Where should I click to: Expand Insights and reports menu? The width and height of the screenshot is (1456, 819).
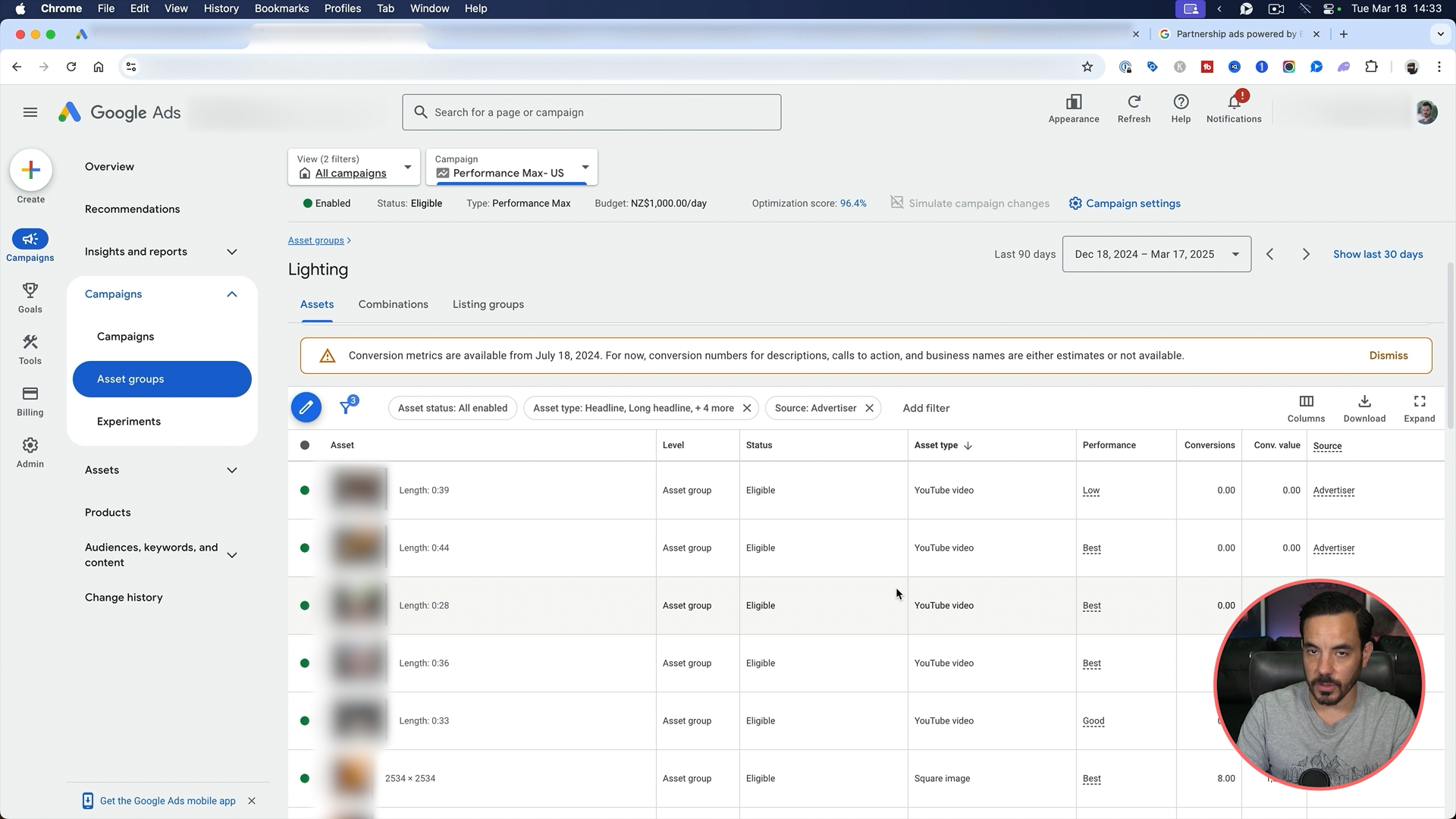click(161, 252)
